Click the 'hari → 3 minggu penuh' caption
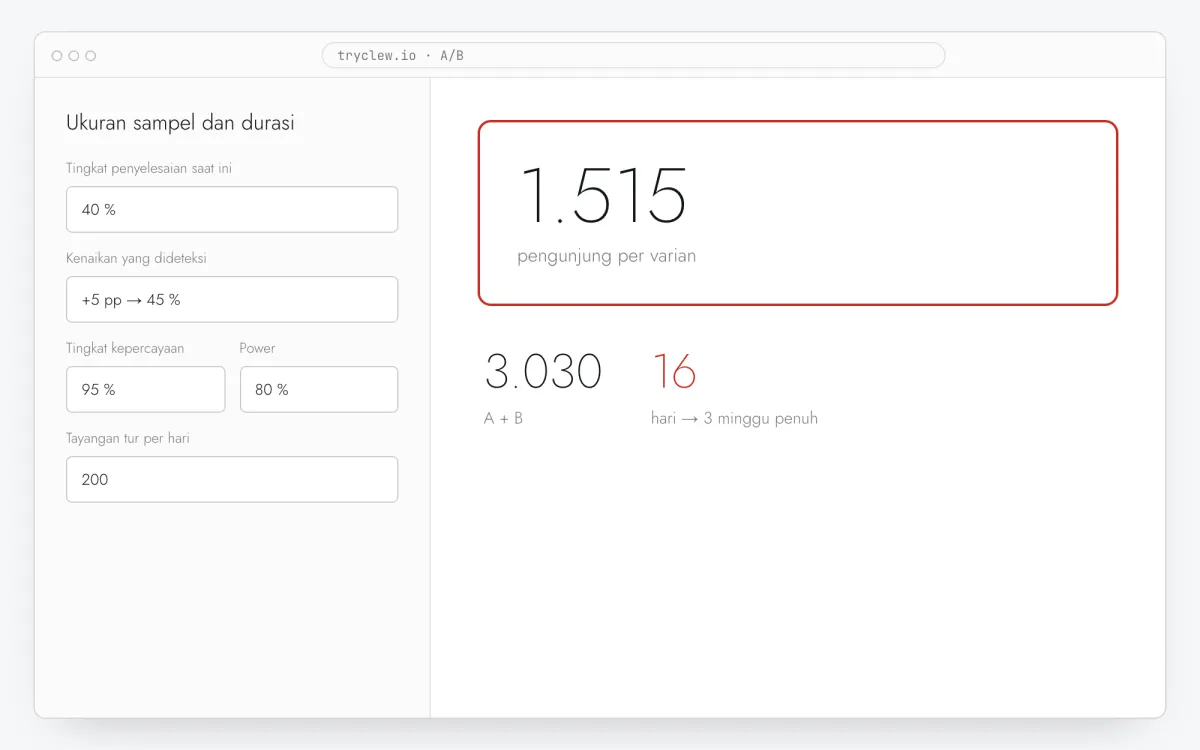Image resolution: width=1200 pixels, height=750 pixels. [x=734, y=418]
